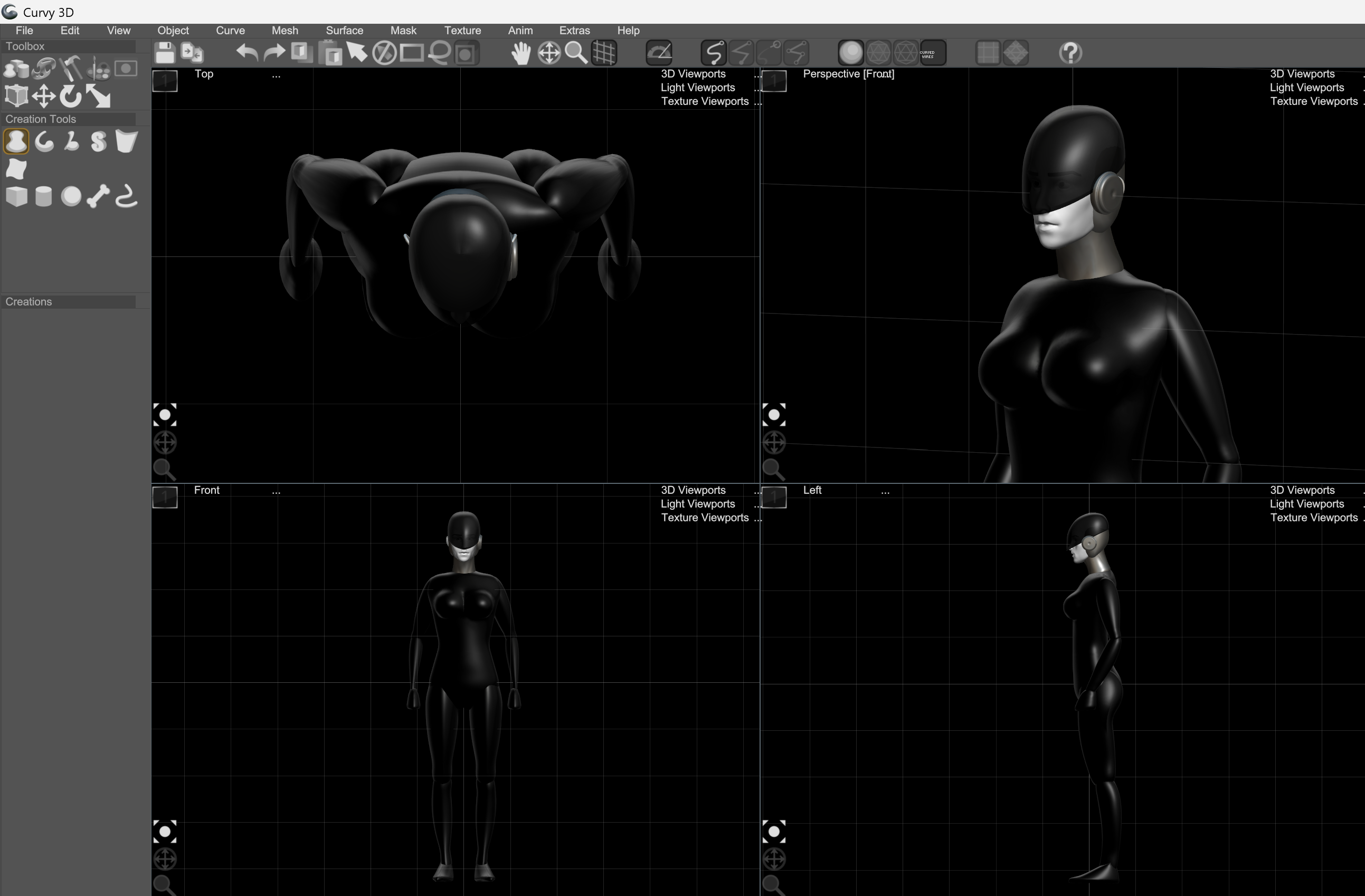Select the wireframe cube object tool
Screen dimensions: 1365x896
[16, 97]
